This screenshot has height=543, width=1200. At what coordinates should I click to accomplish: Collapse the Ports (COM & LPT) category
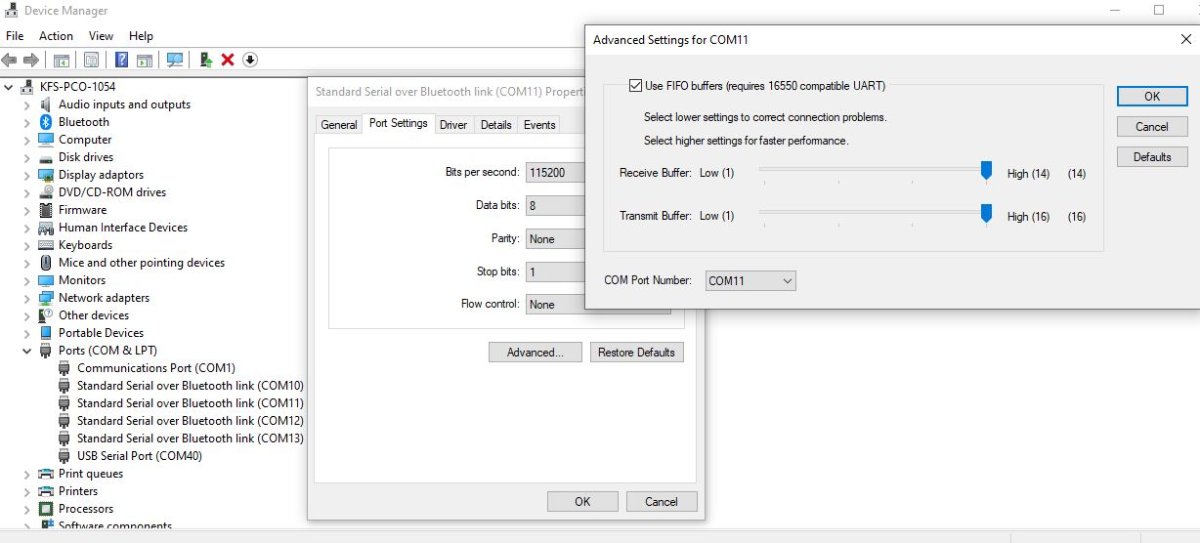pyautogui.click(x=27, y=351)
